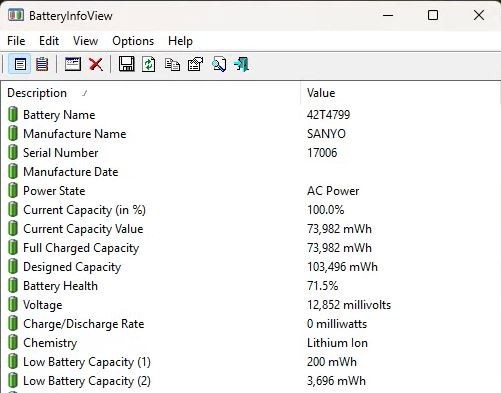Select the Battery Name row label
This screenshot has width=501, height=393.
[59, 115]
